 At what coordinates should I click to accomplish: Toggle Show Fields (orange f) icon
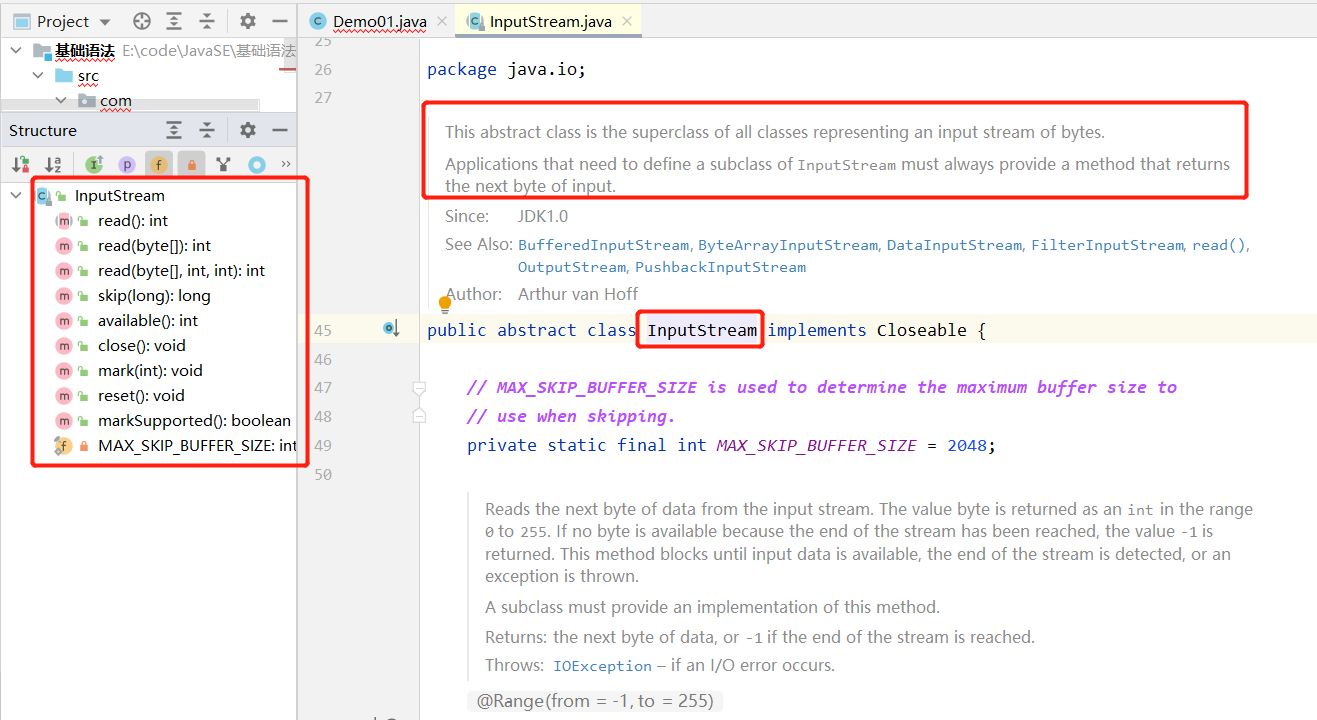click(x=159, y=164)
